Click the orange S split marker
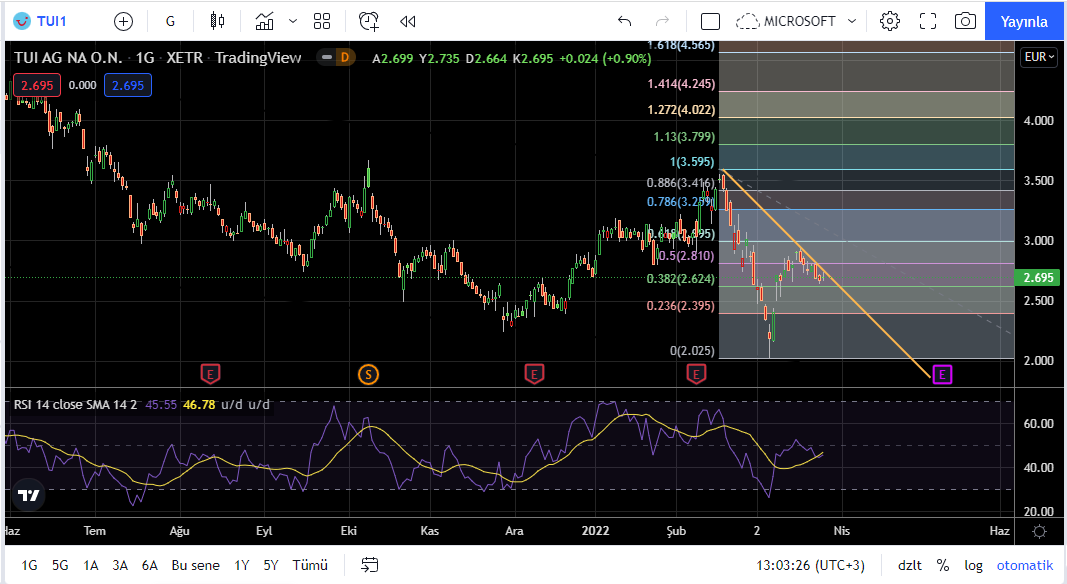This screenshot has width=1067, height=584. [368, 374]
